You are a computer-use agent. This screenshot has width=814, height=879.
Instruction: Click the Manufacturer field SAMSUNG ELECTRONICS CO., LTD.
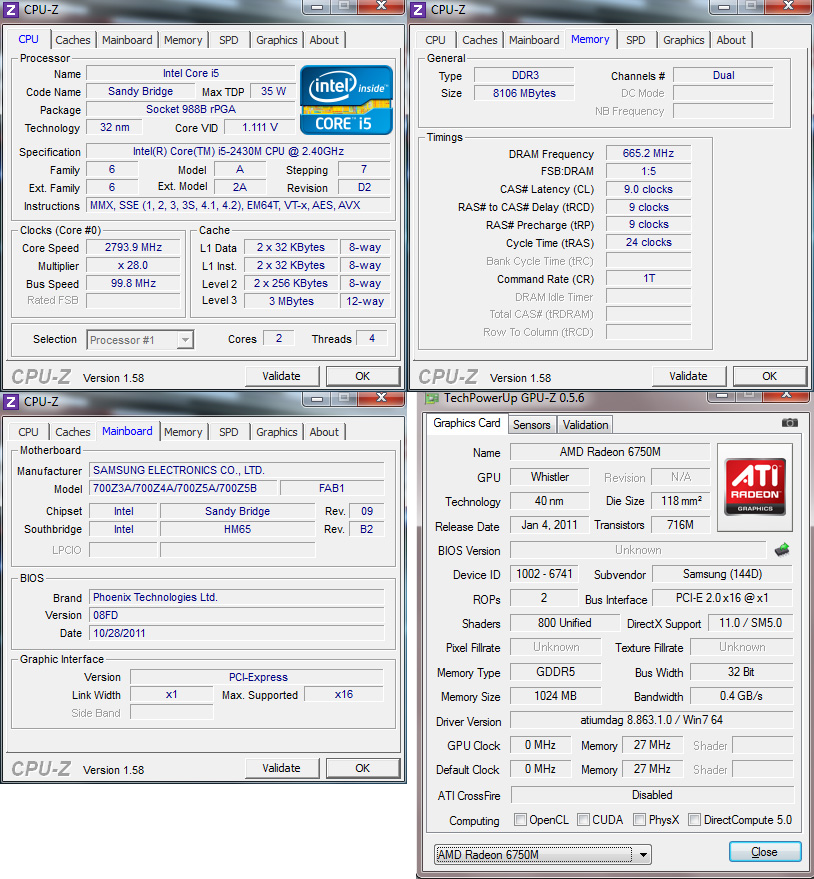click(237, 470)
